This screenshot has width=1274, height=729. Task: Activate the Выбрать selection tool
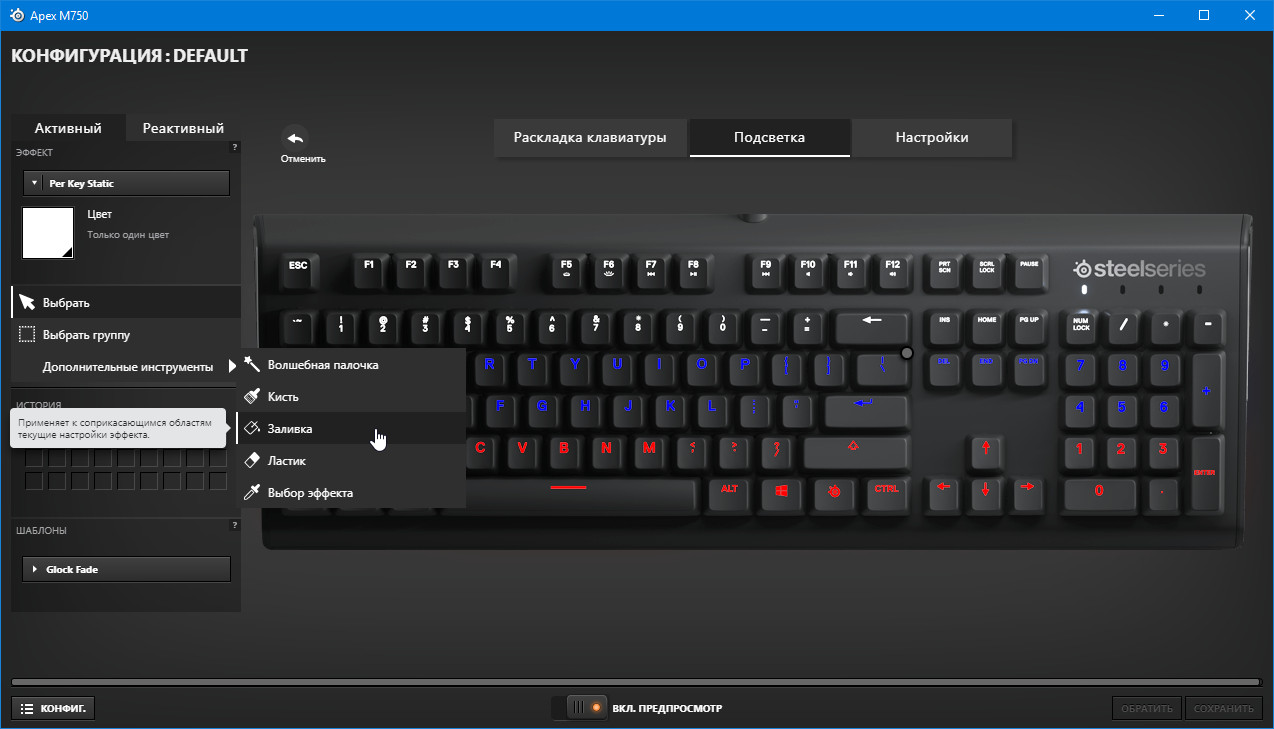126,302
